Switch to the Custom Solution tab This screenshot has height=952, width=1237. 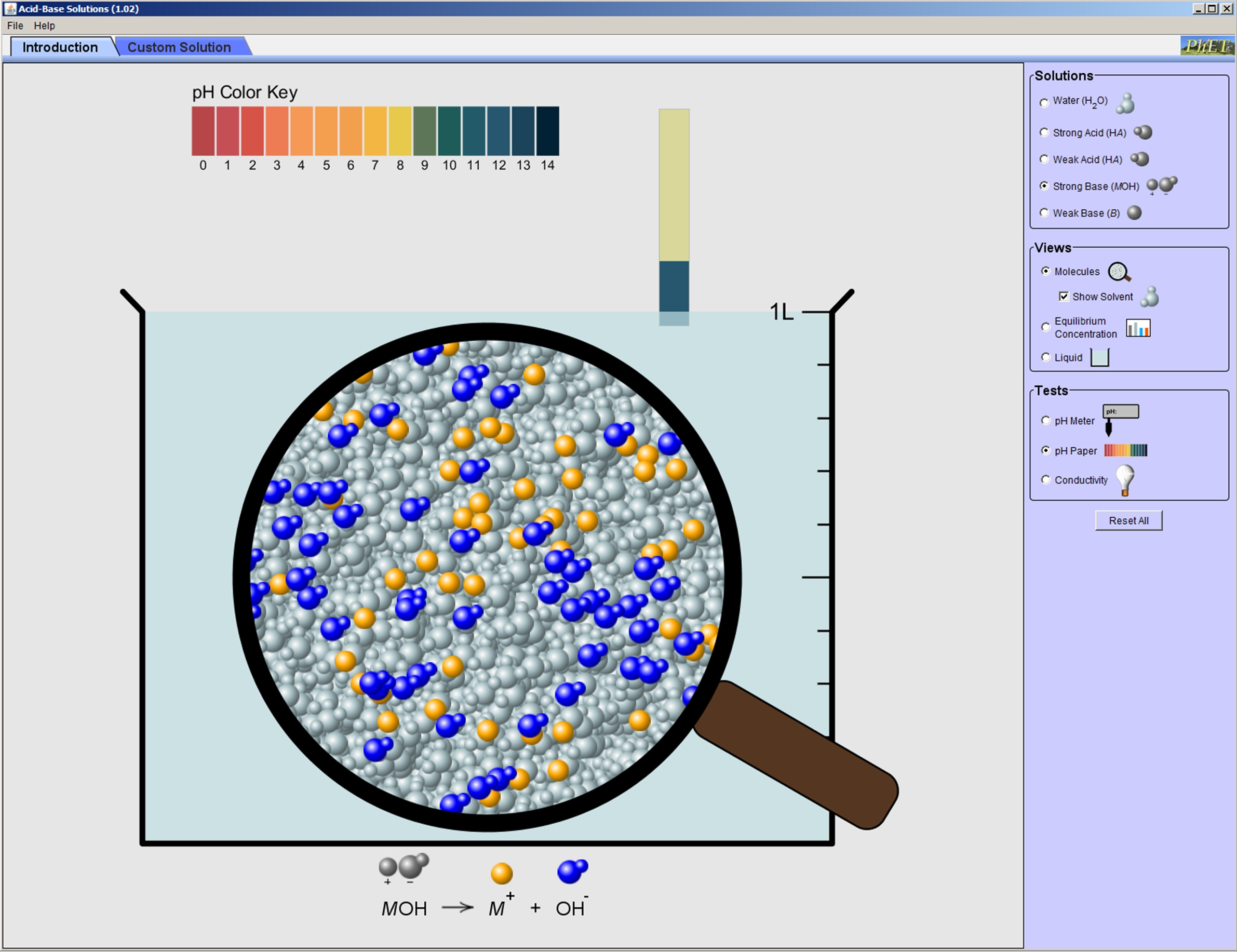(179, 47)
